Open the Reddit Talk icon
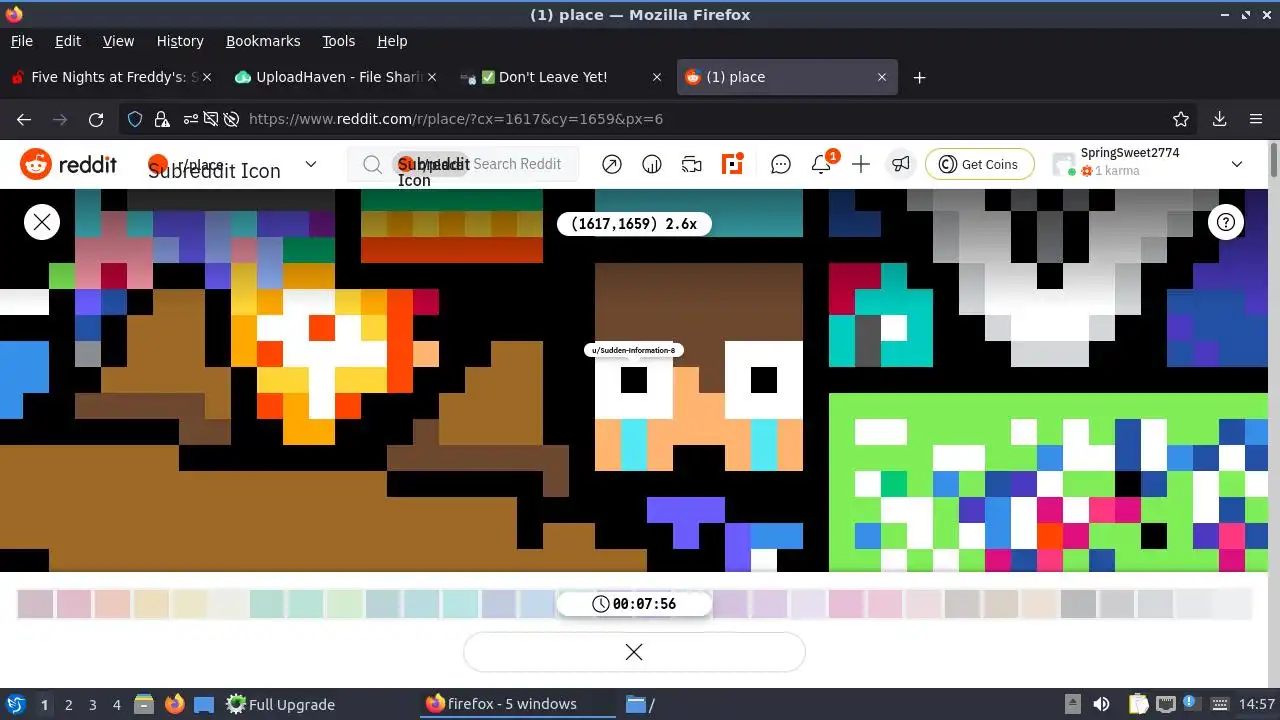This screenshot has height=720, width=1280. click(692, 165)
